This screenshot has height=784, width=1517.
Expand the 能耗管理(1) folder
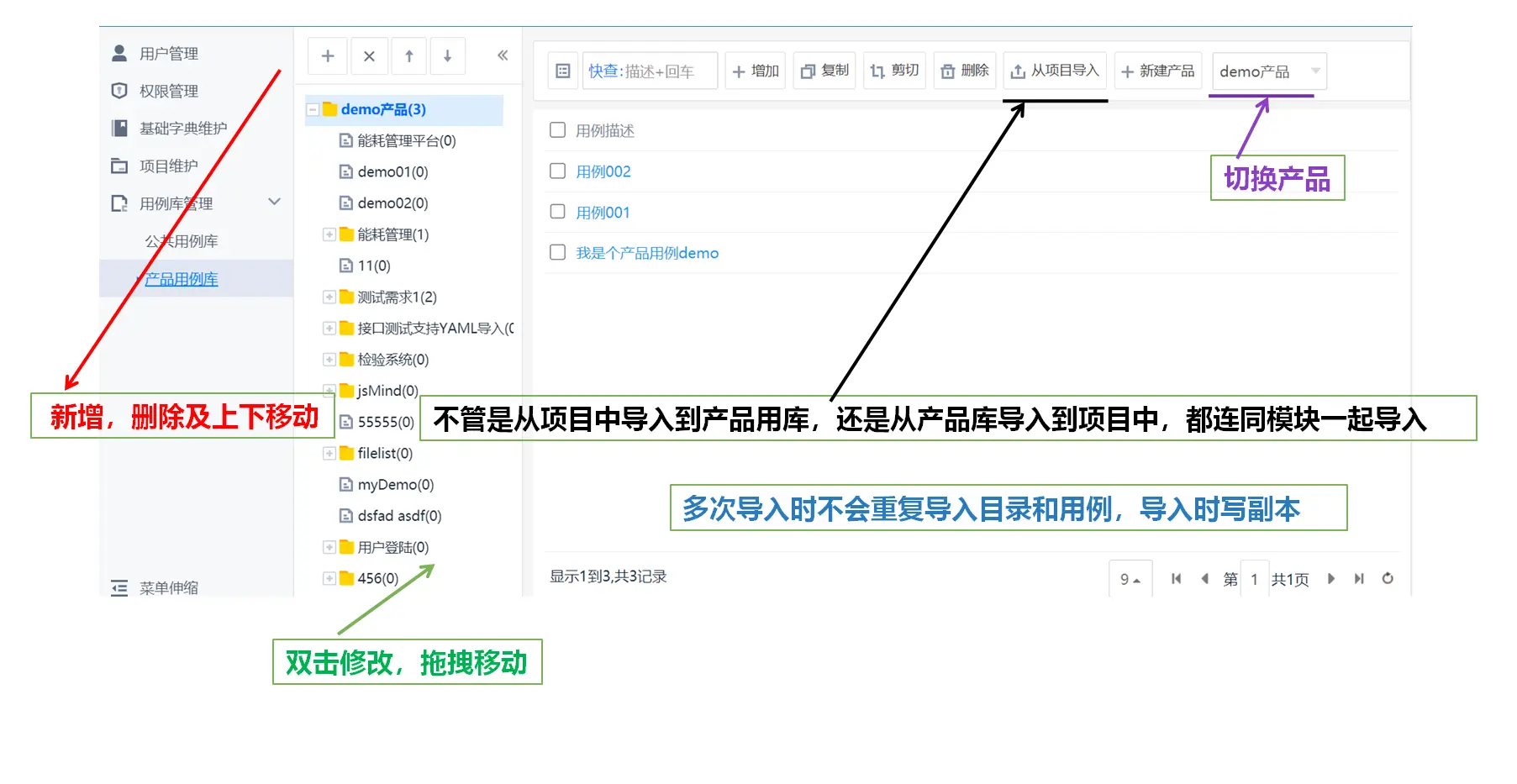pos(329,234)
